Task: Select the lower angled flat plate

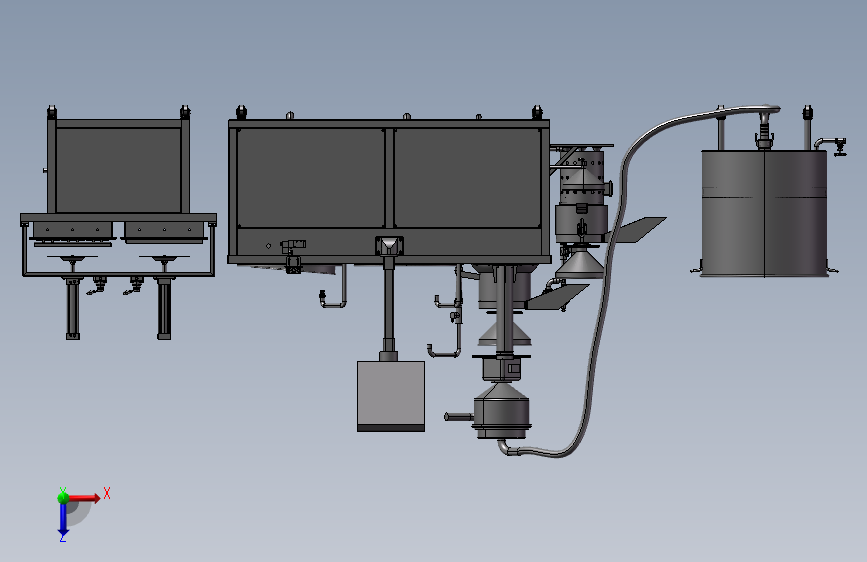Action: [556, 297]
